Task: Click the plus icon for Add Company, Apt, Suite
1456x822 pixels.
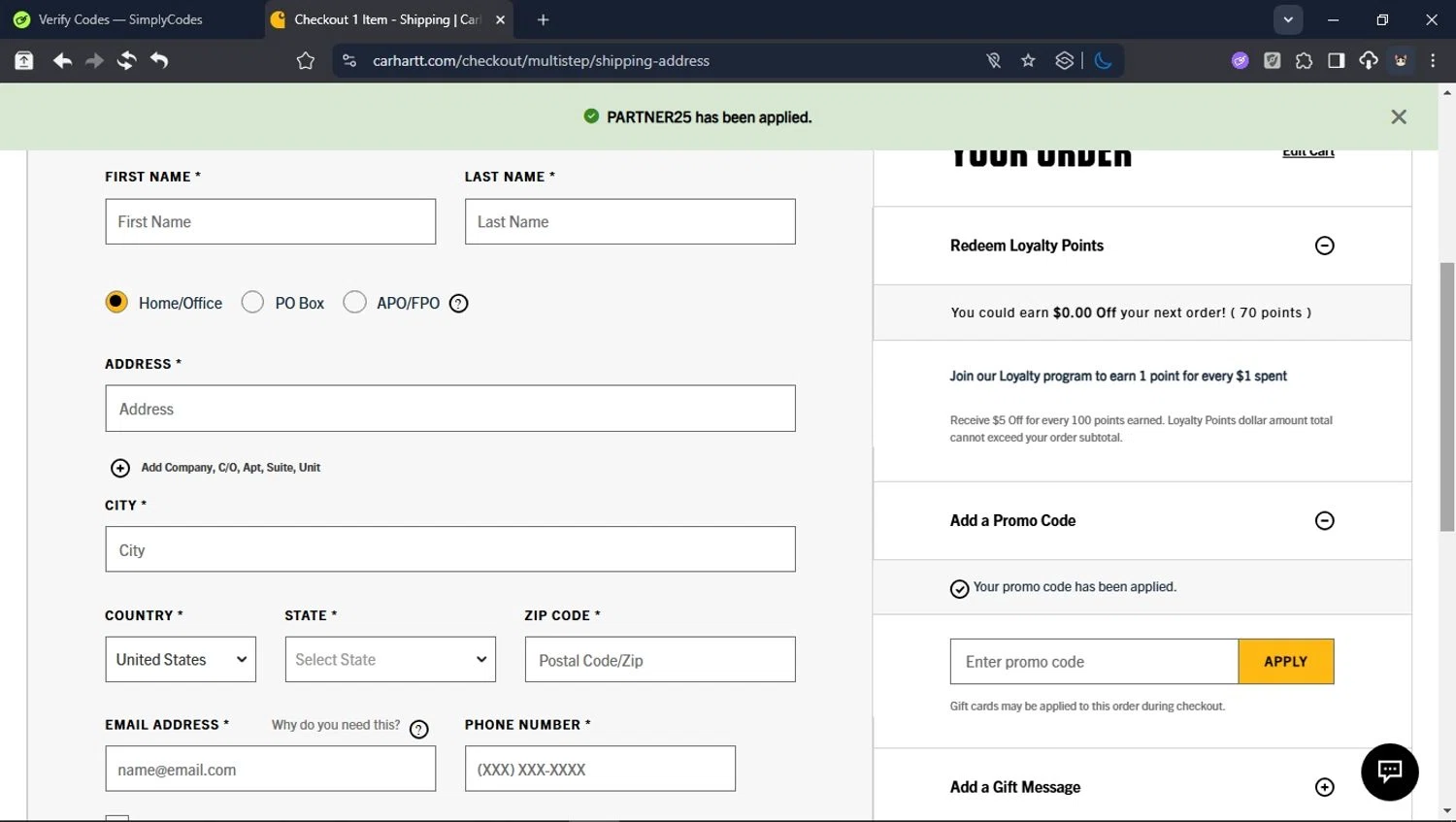Action: pos(120,469)
